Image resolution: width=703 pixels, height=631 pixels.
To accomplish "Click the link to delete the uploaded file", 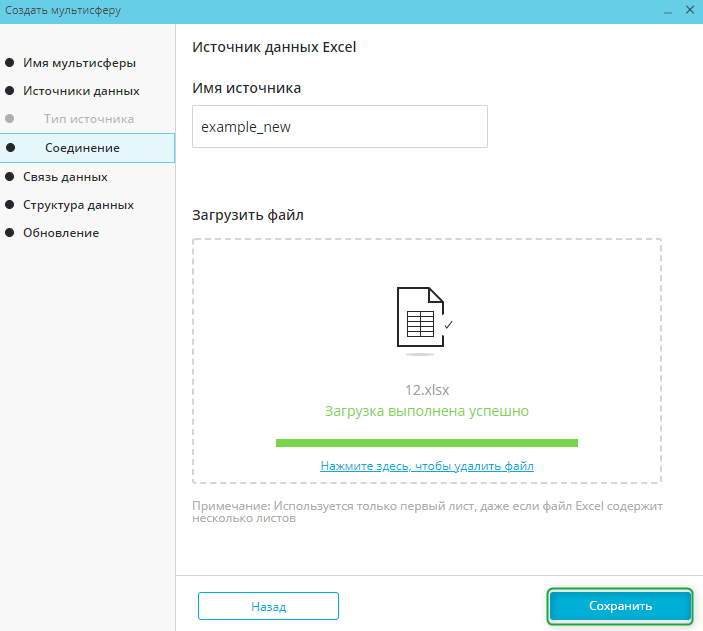I will click(x=427, y=466).
